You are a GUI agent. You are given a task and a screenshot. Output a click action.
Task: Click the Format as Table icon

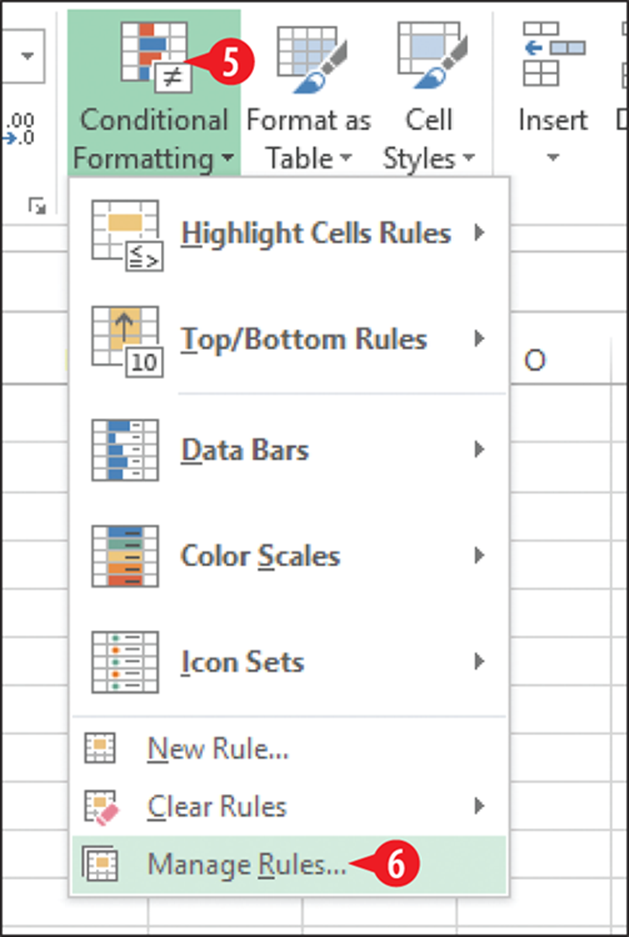tap(308, 56)
